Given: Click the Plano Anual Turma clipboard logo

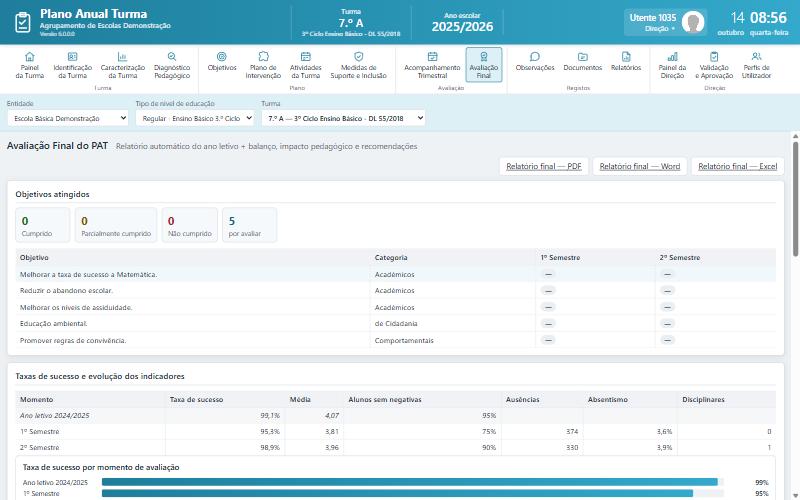Looking at the screenshot, I should [x=23, y=22].
